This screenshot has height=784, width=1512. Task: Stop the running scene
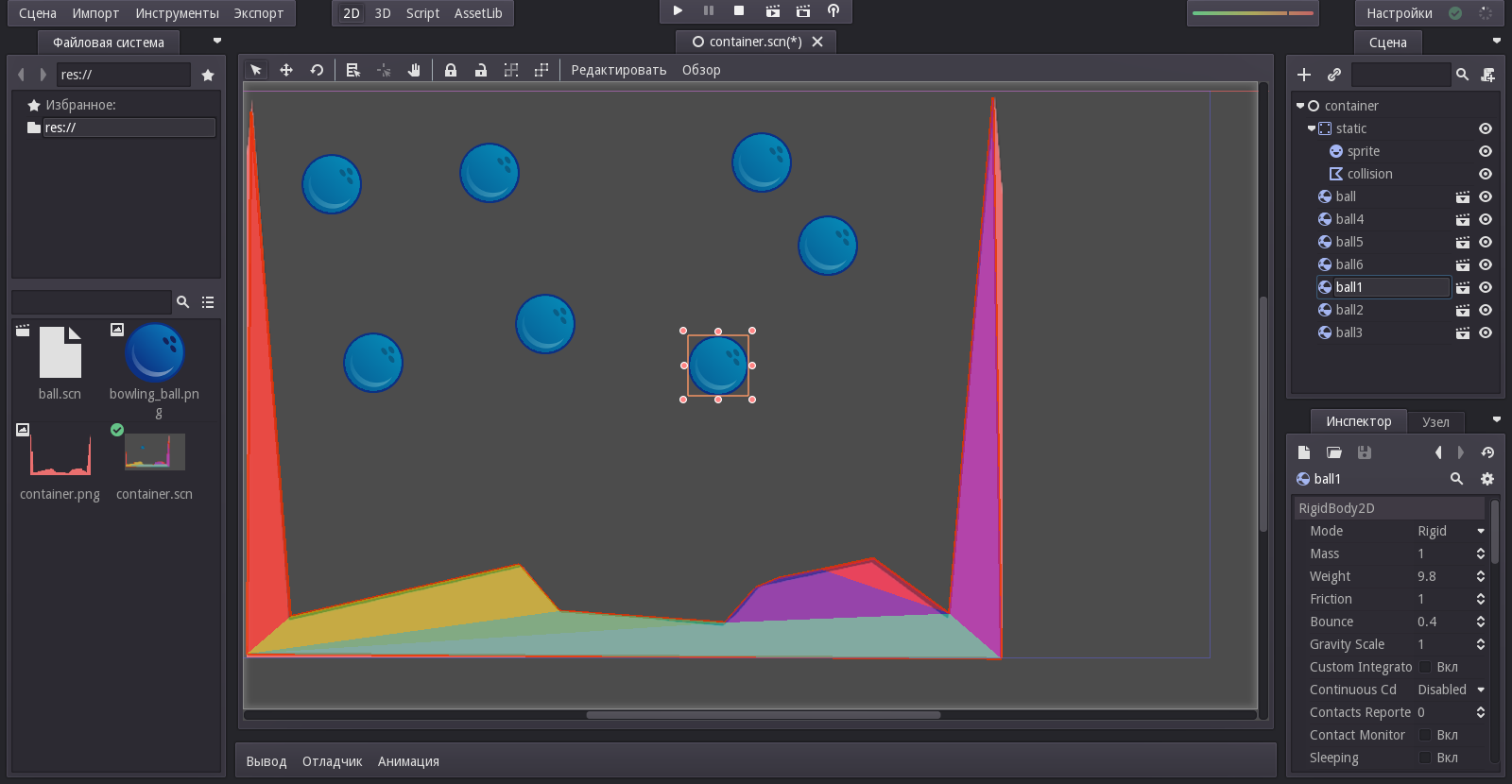click(x=739, y=11)
